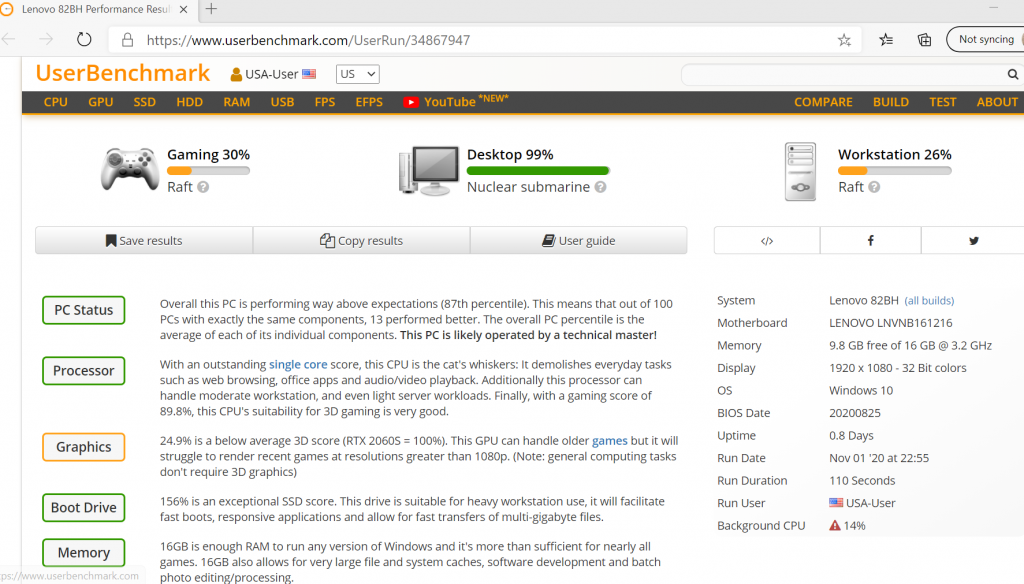Viewport: 1024px width, 584px height.
Task: Click the gaming controller icon
Action: pyautogui.click(x=130, y=169)
